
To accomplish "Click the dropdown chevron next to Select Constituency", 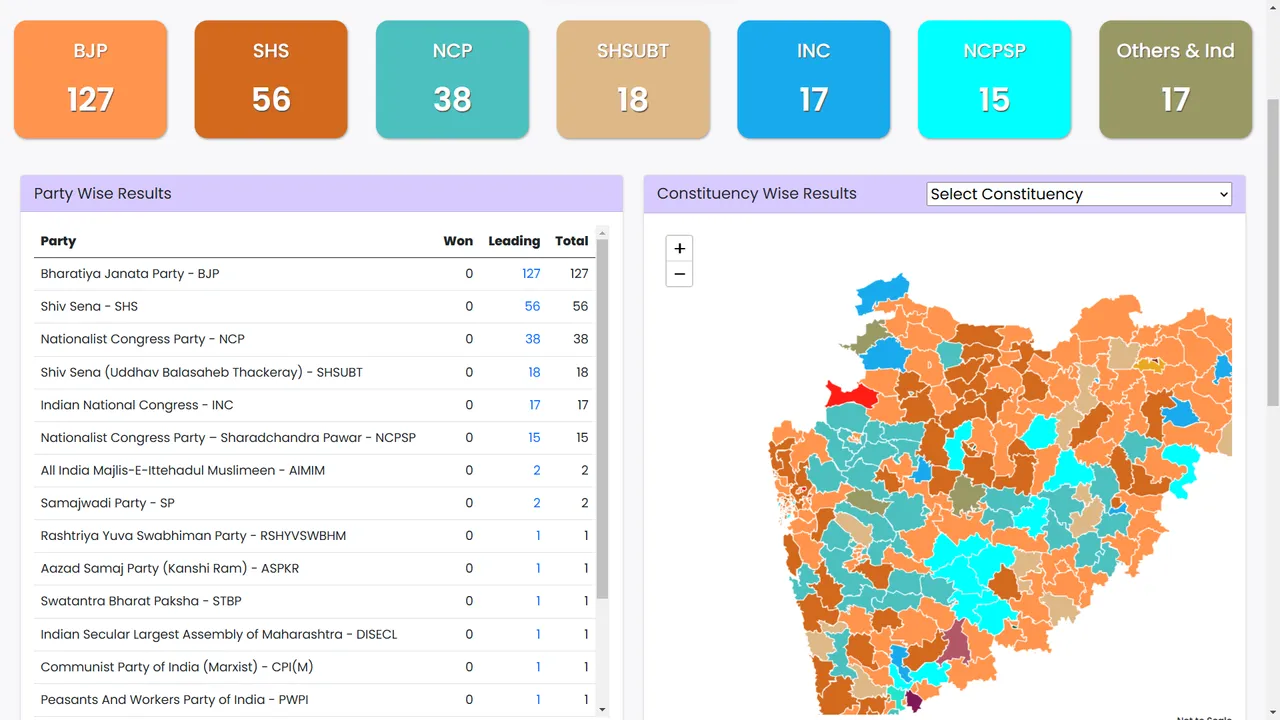I will click(x=1222, y=194).
